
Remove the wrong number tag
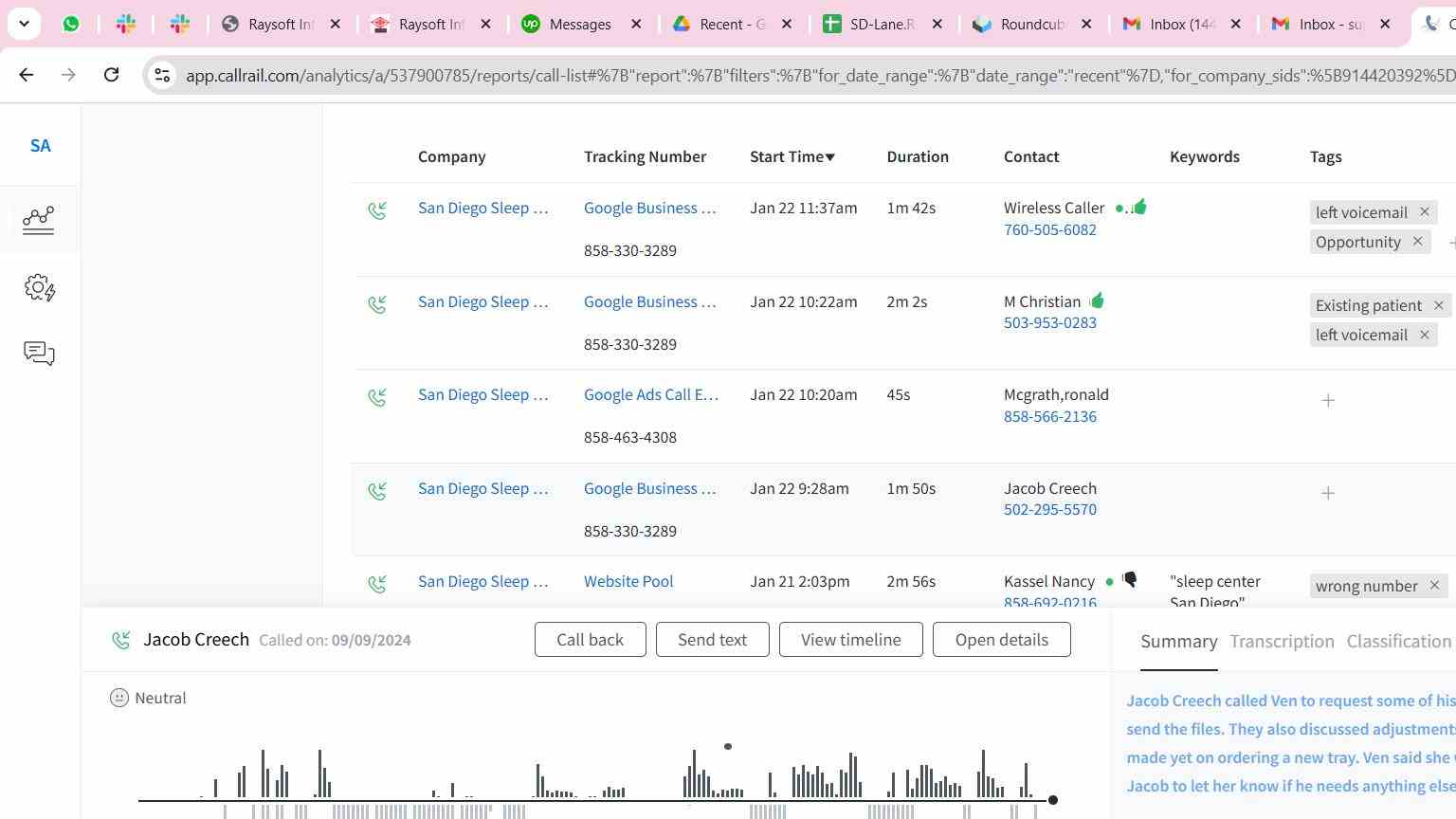click(1434, 585)
